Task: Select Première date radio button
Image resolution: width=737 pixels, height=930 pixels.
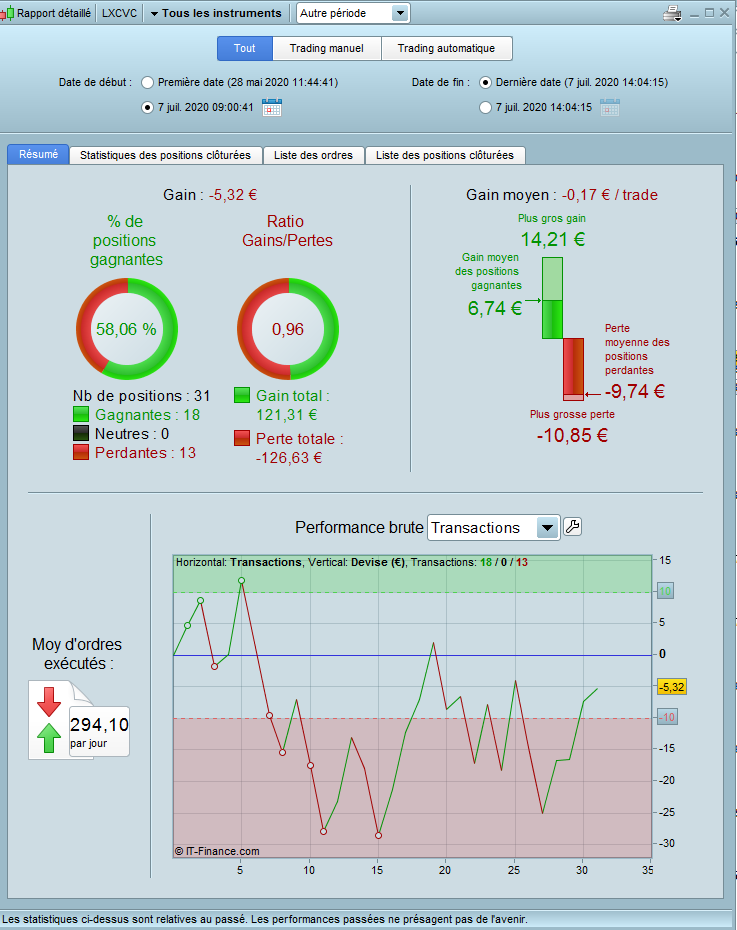Action: pos(148,82)
